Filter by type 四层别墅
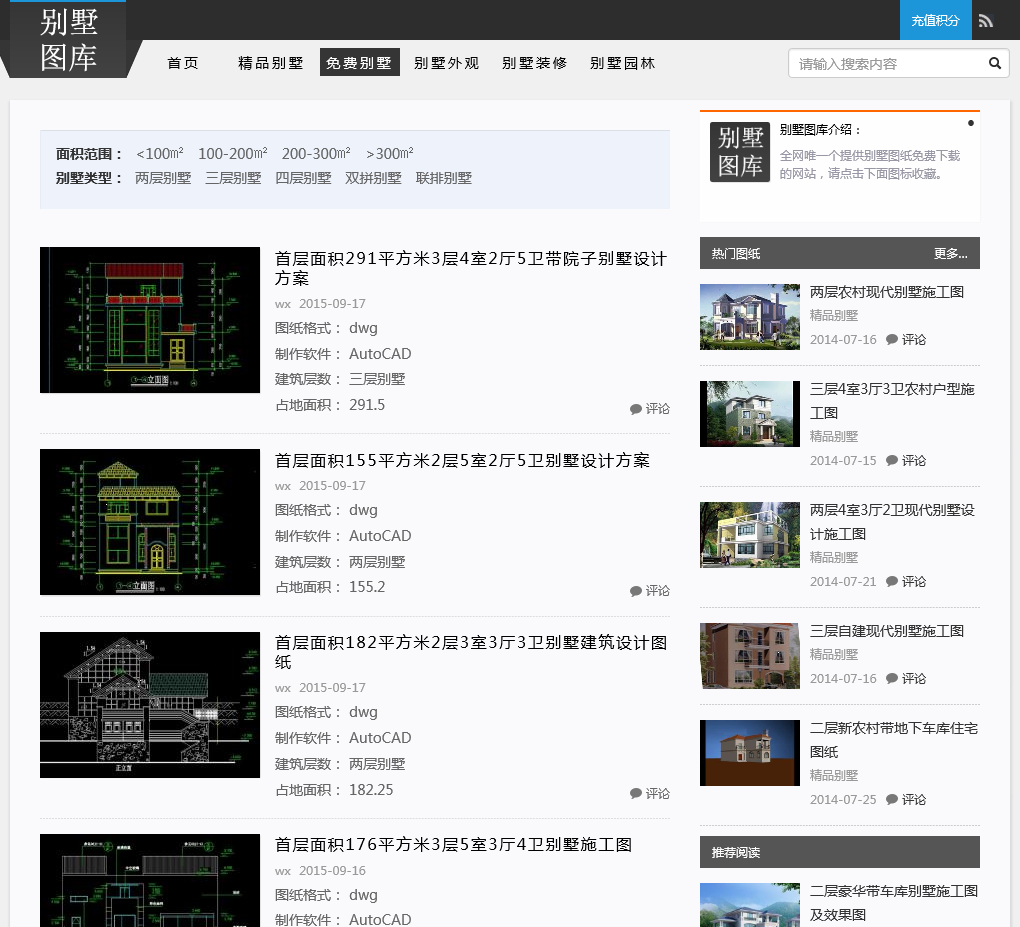The width and height of the screenshot is (1020, 927). [x=303, y=178]
